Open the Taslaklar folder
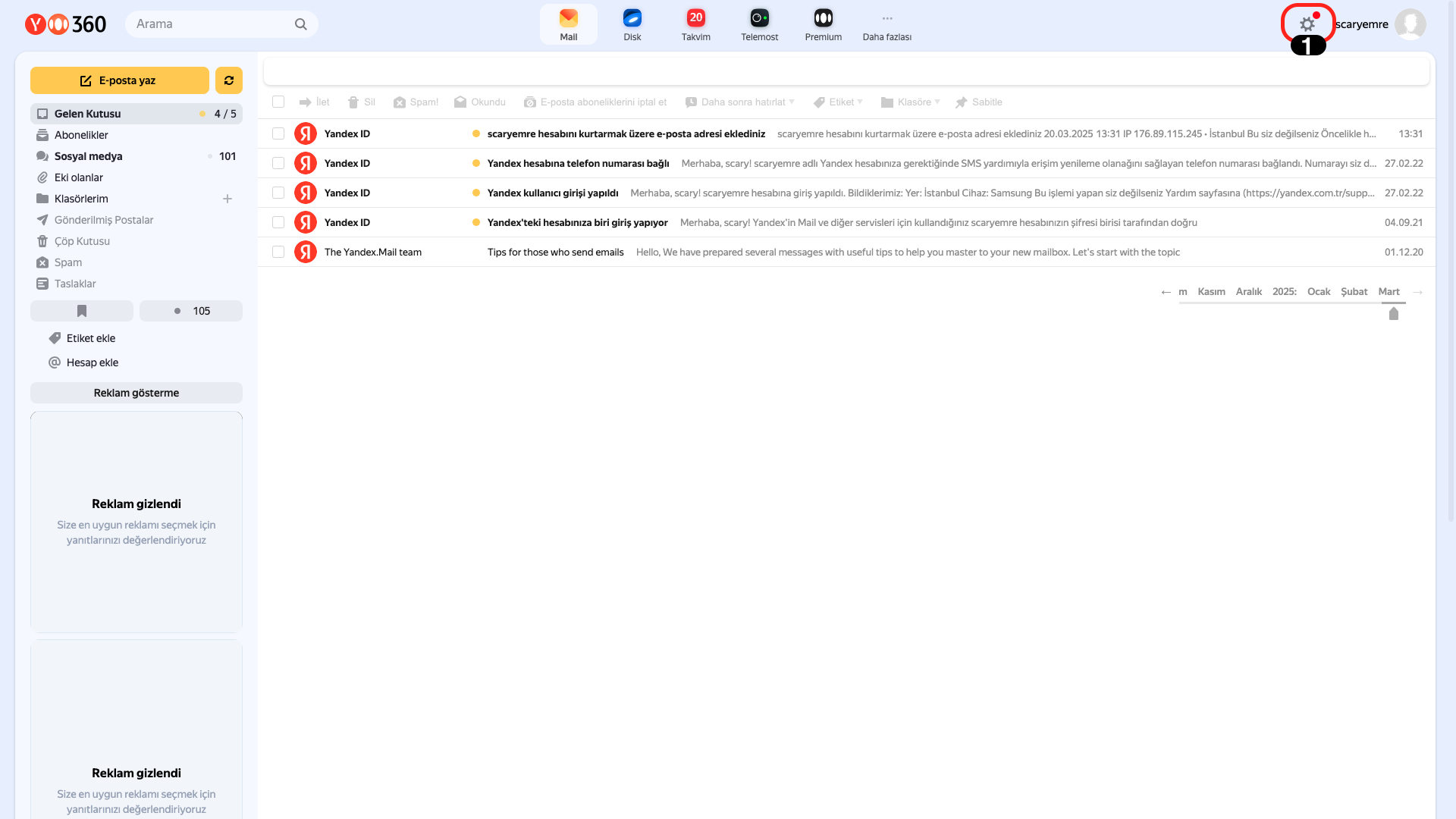 click(136, 284)
